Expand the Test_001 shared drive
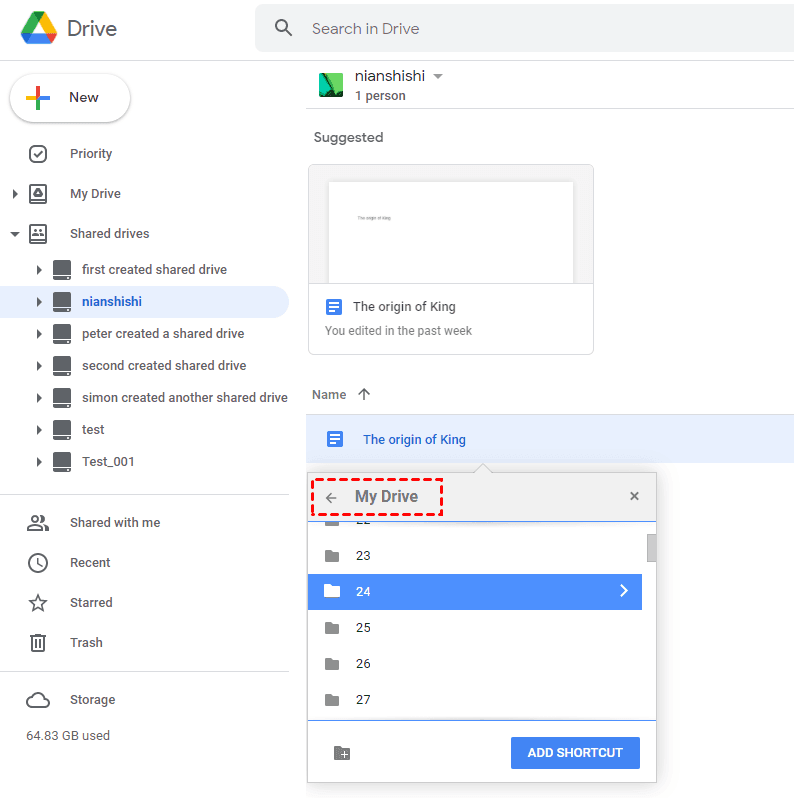Screen dimensions: 794x798 (39, 462)
